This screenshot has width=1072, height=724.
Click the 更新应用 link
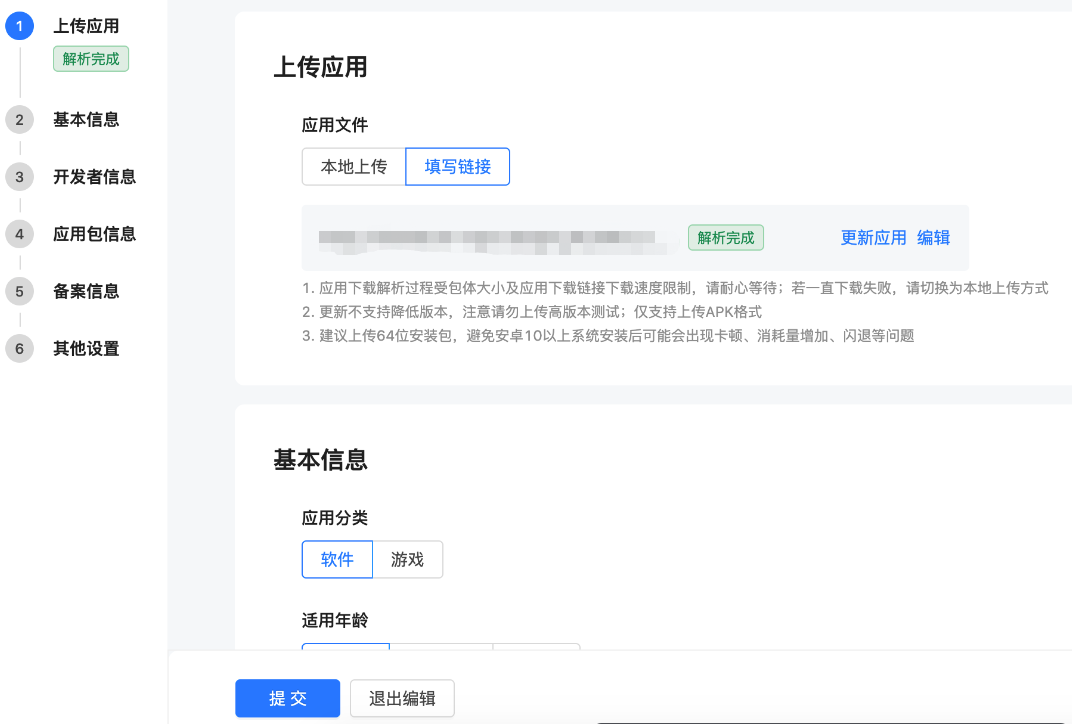coord(873,237)
